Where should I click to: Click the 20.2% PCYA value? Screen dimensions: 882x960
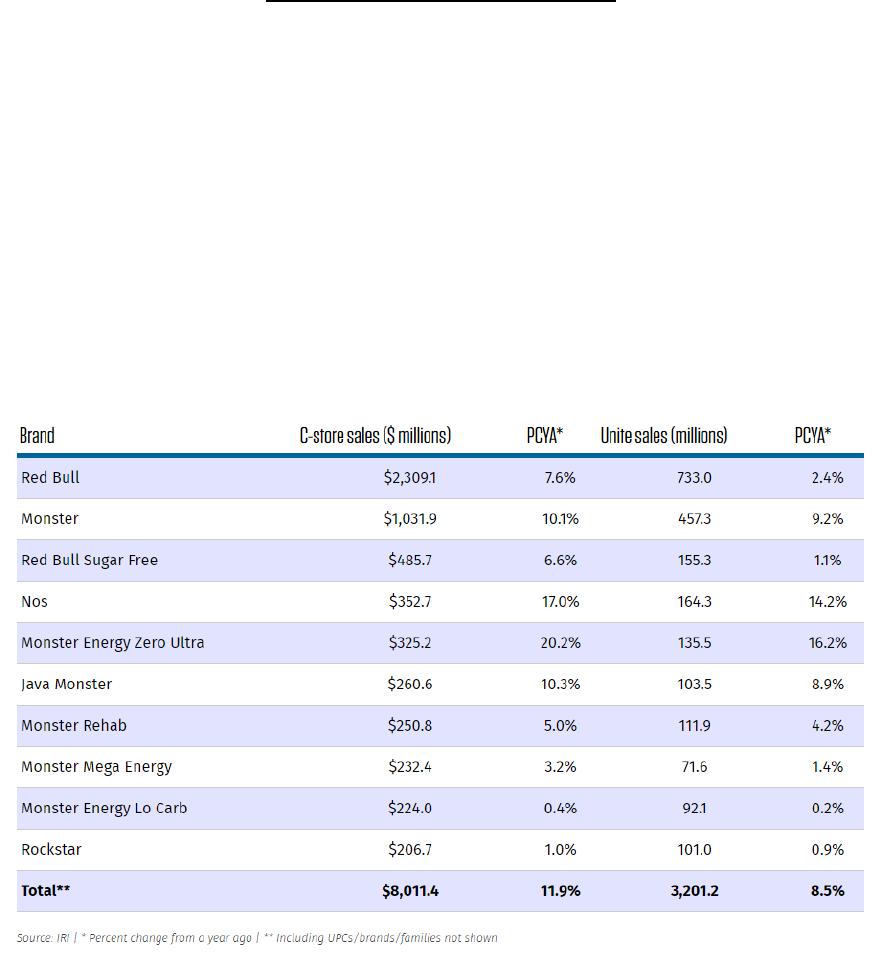coord(560,643)
